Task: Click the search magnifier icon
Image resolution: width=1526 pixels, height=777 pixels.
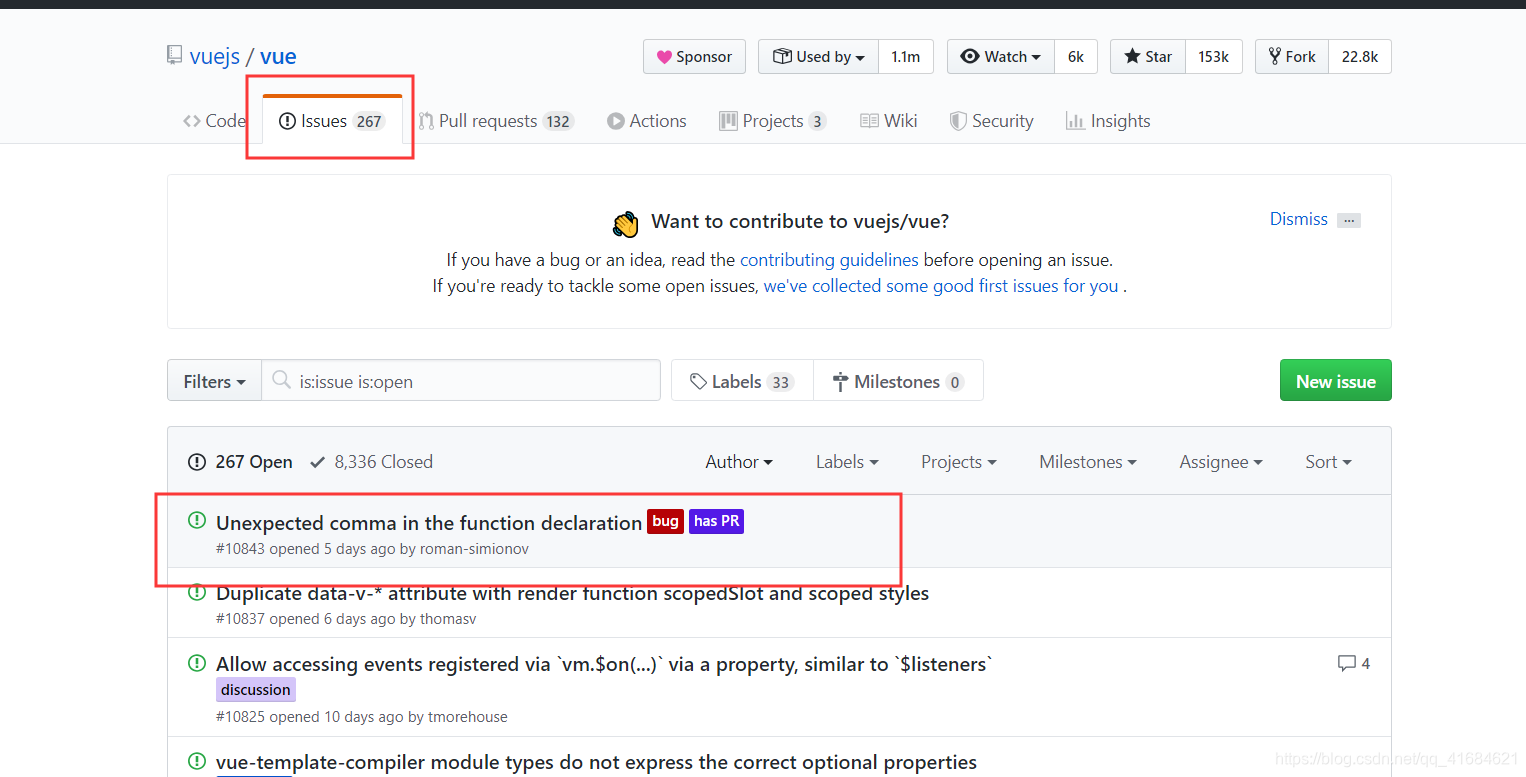Action: (283, 382)
